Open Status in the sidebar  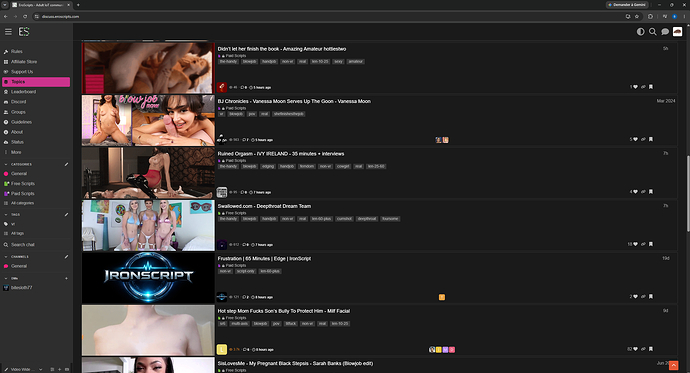36,142
